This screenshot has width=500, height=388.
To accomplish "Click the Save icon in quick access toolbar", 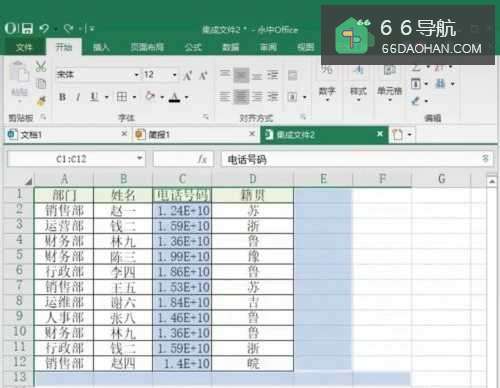I will coord(28,28).
